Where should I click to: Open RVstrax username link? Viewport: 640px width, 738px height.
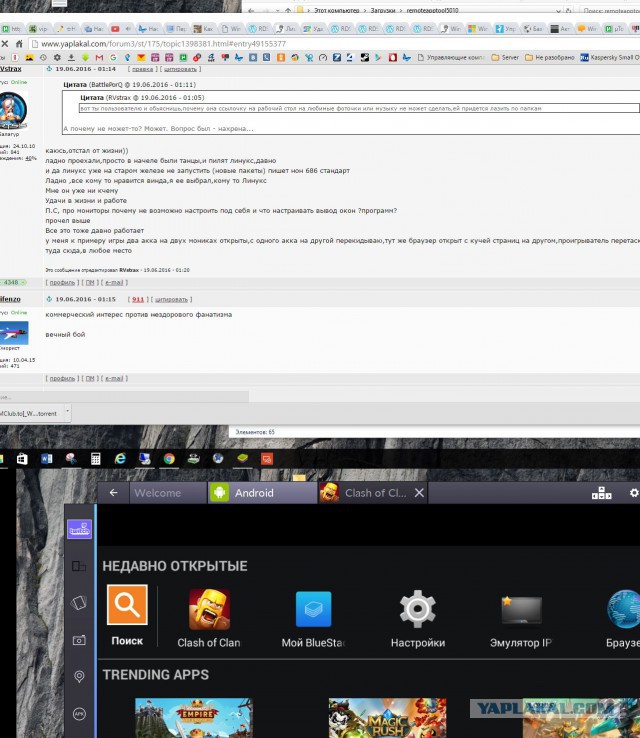(x=10, y=69)
